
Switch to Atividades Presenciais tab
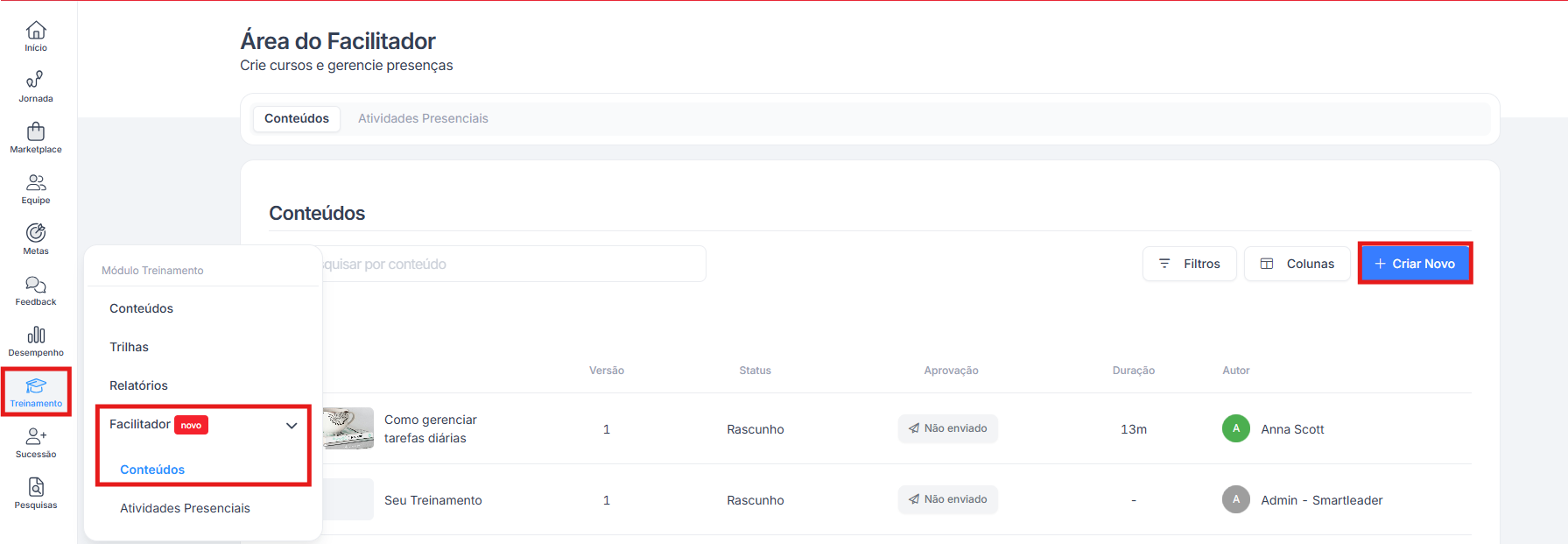coord(423,118)
